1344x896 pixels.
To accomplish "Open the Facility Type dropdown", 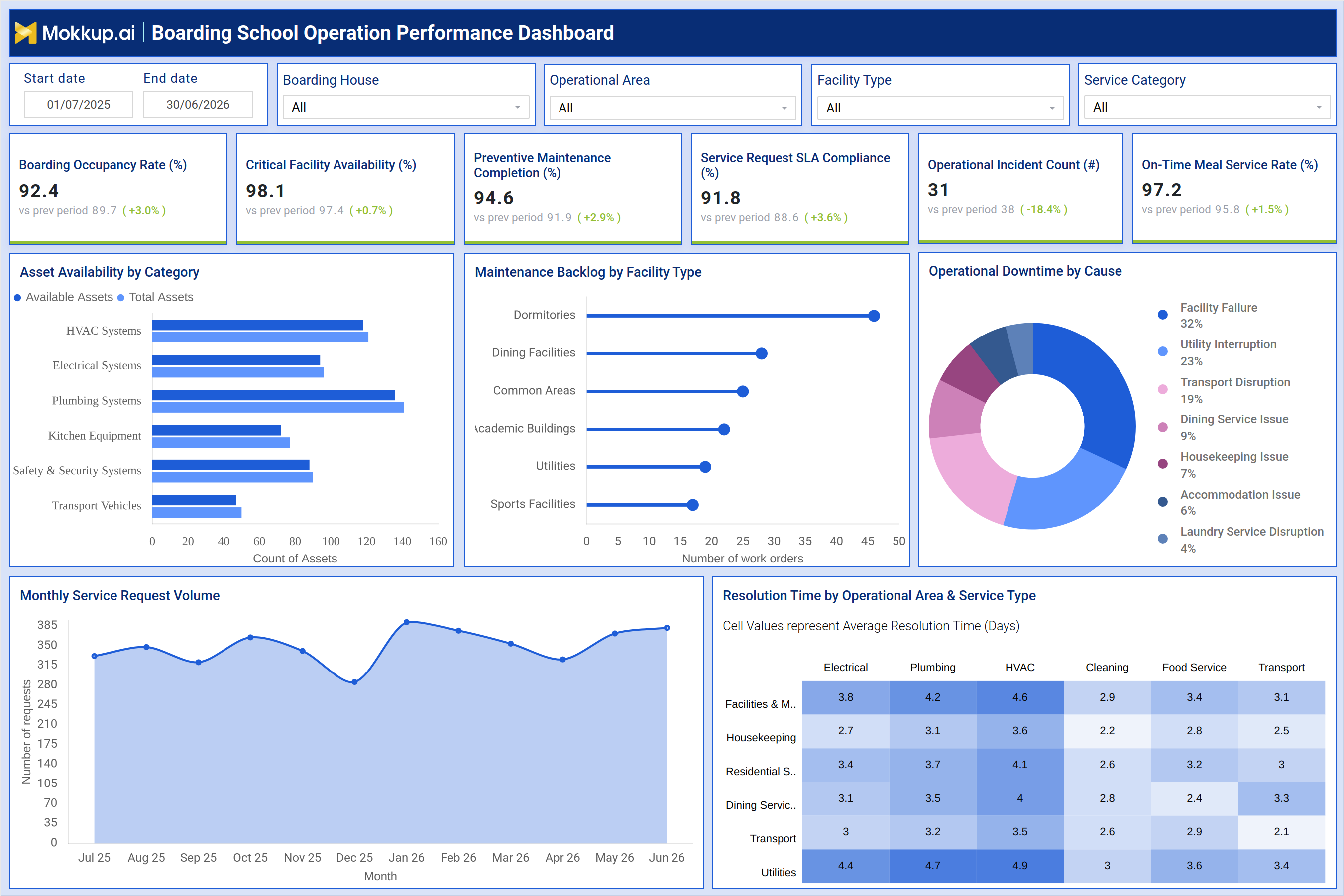I will point(940,108).
